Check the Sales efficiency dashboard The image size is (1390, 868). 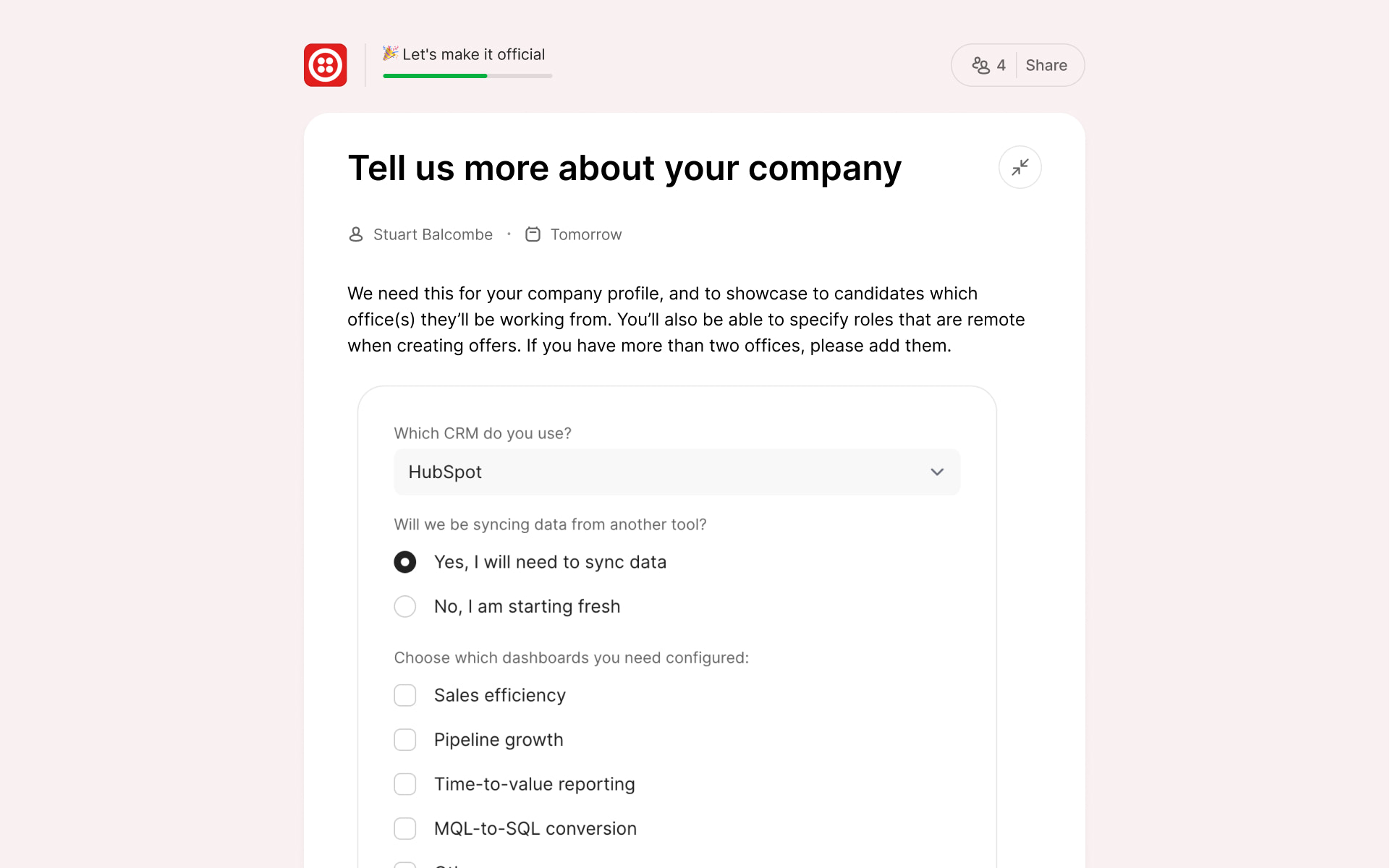pyautogui.click(x=405, y=694)
